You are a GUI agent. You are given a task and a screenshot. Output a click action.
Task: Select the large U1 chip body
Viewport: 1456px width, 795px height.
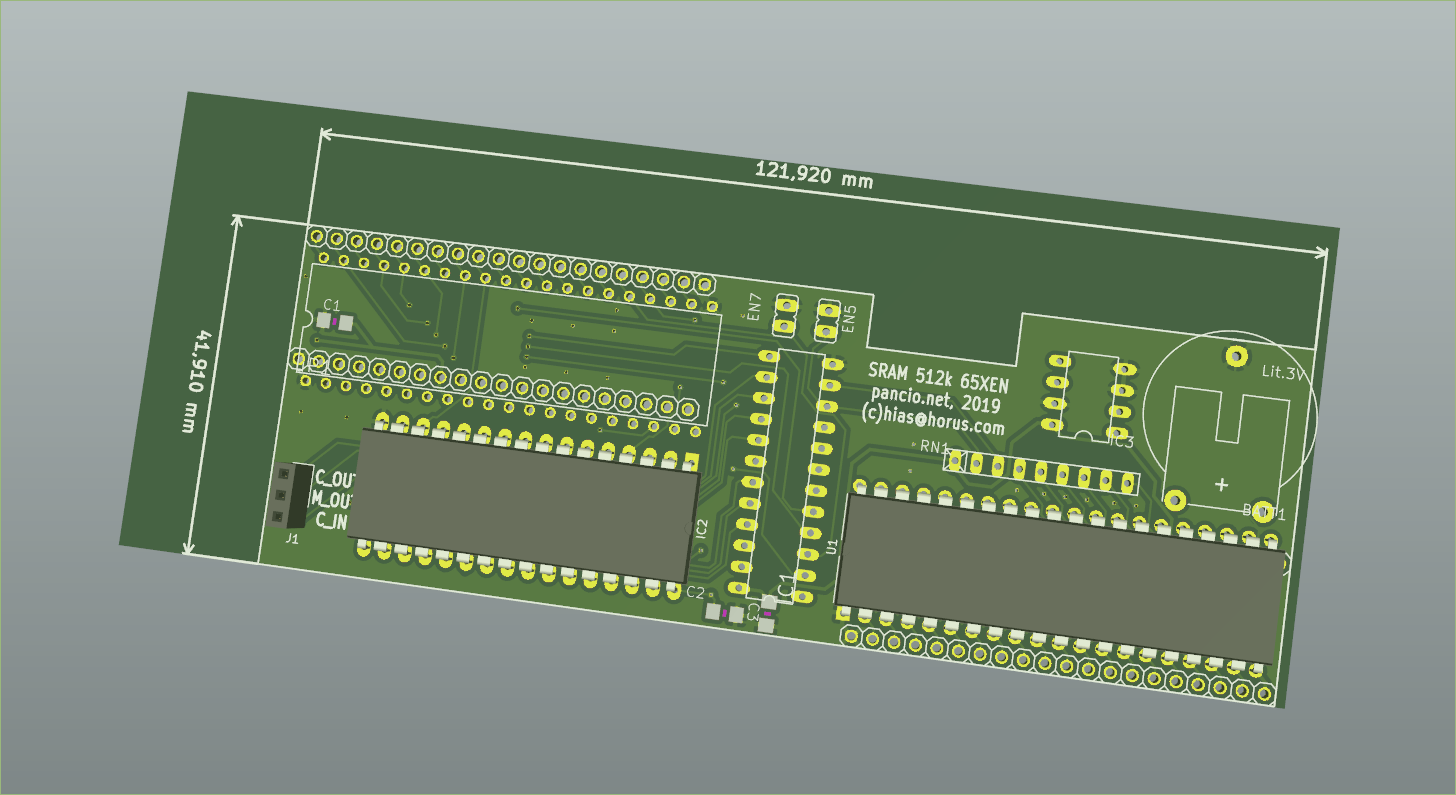click(1060, 577)
